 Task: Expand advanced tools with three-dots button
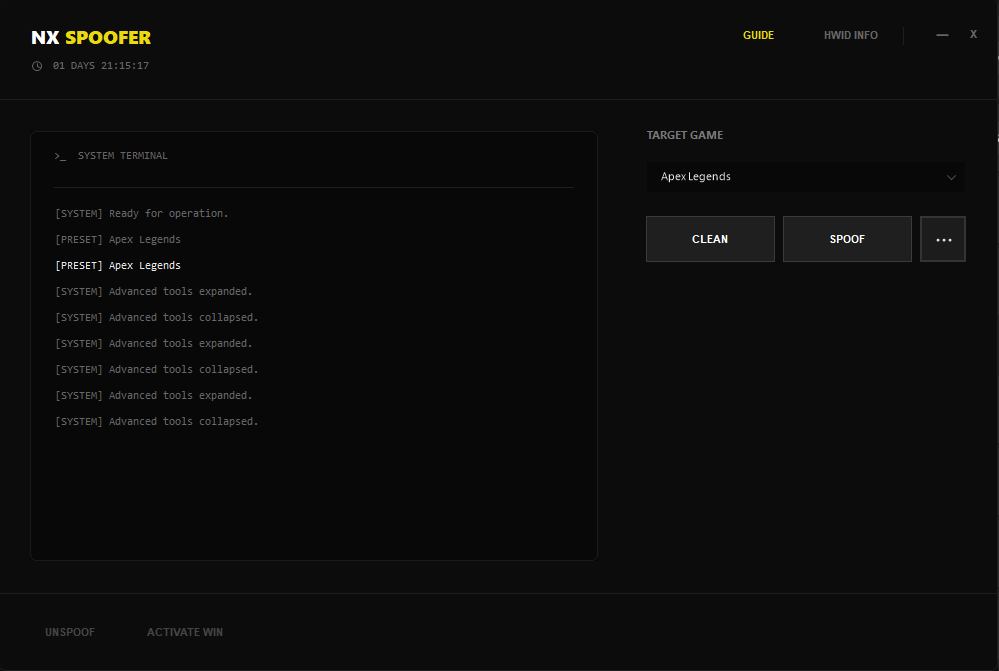pos(943,239)
